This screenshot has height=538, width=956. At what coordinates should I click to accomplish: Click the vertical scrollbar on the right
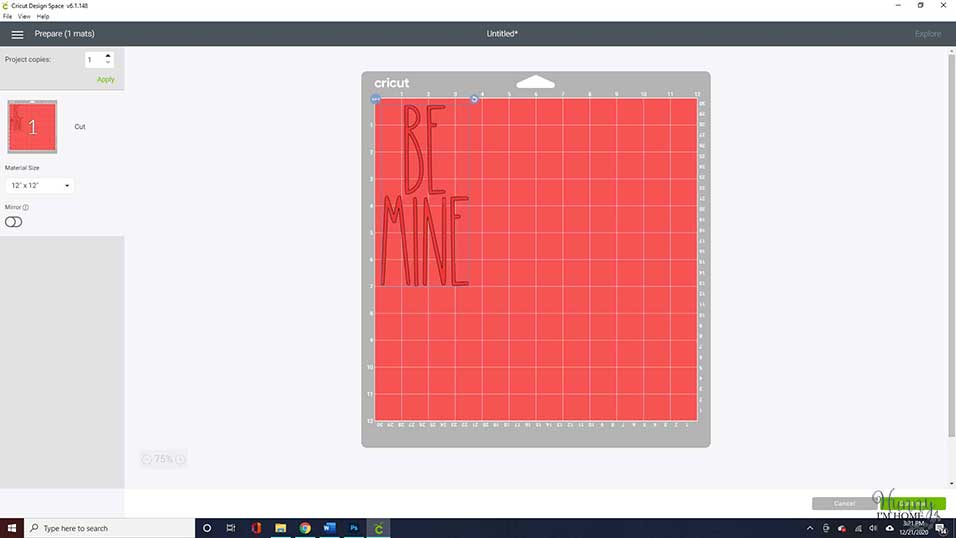pyautogui.click(x=951, y=244)
